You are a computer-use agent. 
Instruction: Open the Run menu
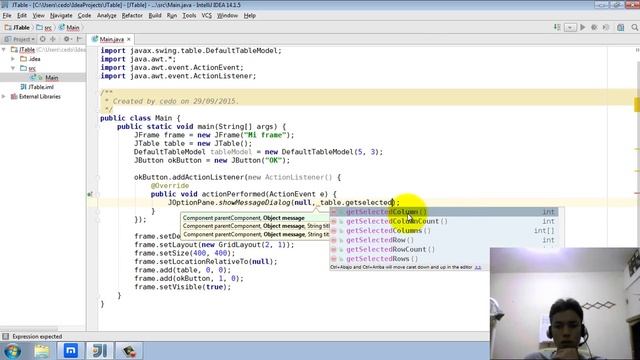tap(172, 16)
